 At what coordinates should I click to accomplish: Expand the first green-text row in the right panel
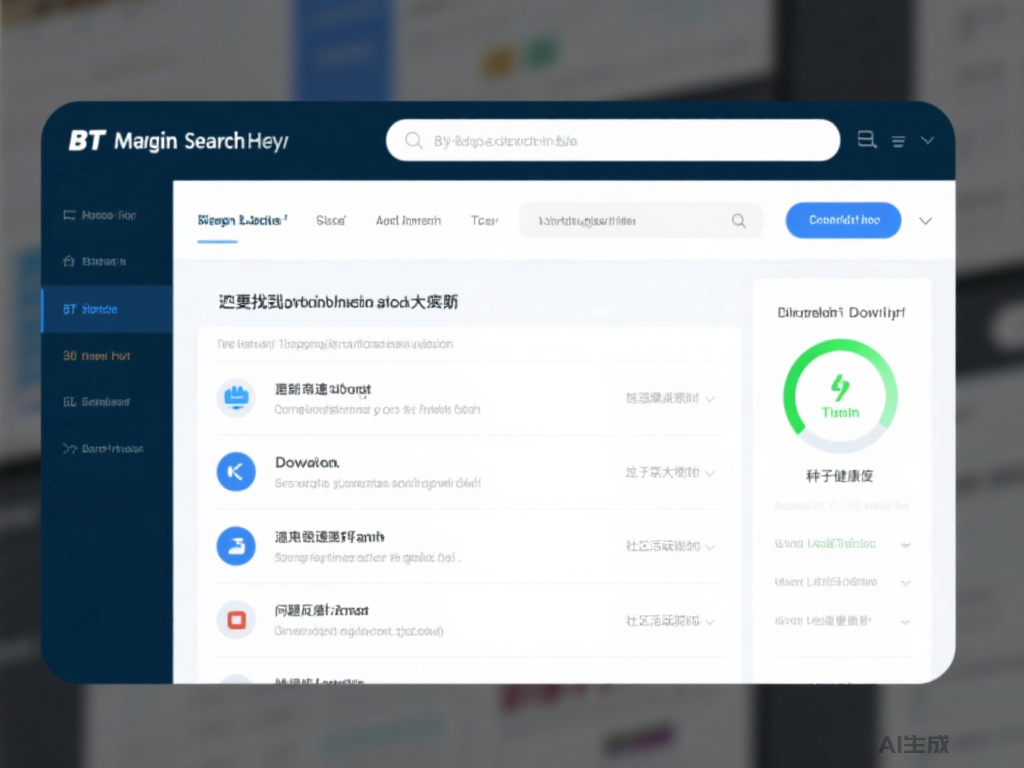[x=905, y=545]
